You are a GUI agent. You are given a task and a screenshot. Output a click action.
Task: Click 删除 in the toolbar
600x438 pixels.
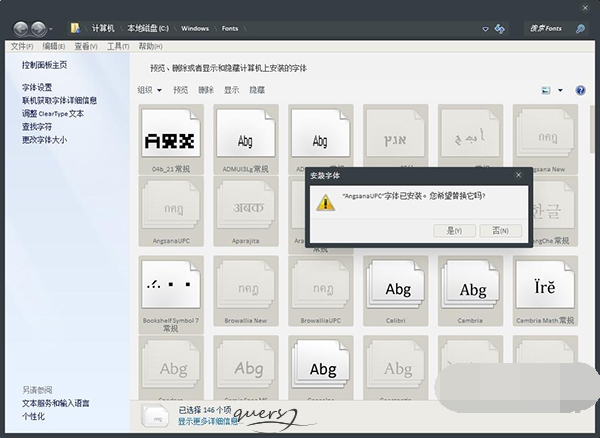206,90
